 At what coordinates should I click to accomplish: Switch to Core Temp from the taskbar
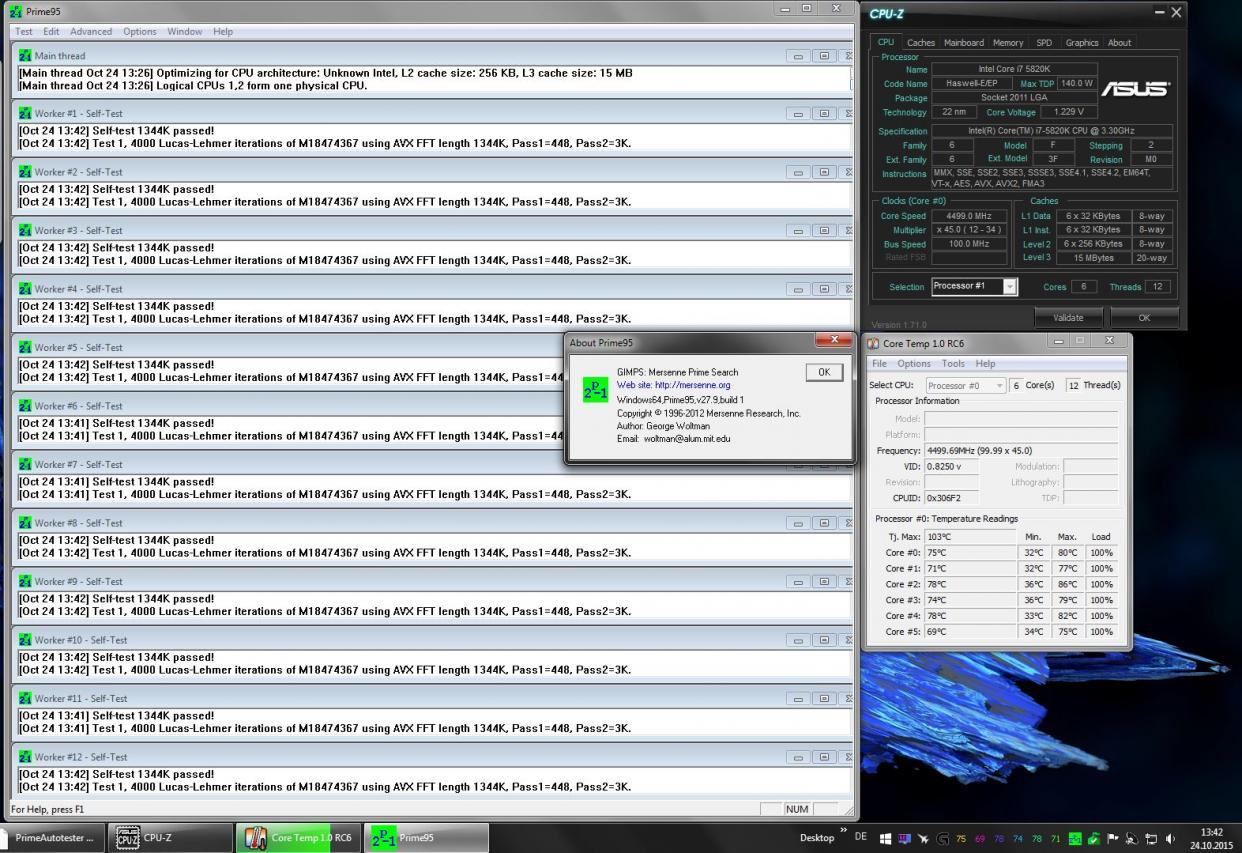298,838
